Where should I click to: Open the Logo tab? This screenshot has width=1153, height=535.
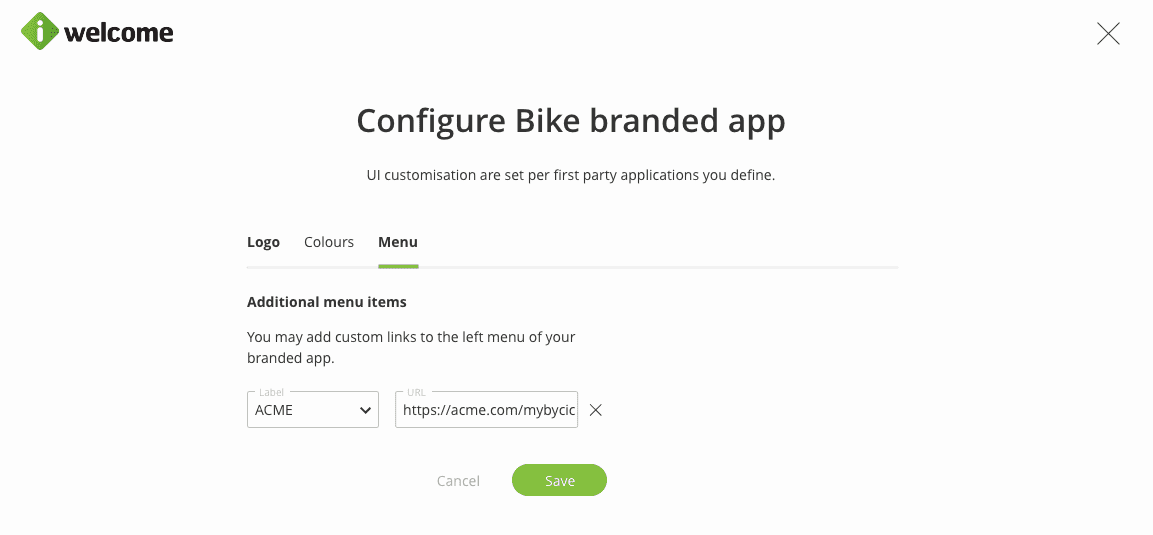263,242
